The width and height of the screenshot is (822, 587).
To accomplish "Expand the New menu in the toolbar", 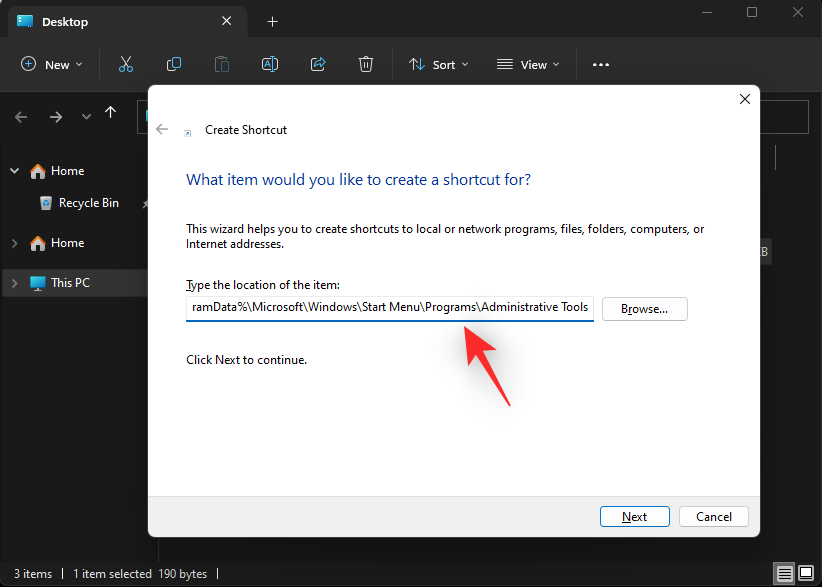I will click(x=51, y=64).
